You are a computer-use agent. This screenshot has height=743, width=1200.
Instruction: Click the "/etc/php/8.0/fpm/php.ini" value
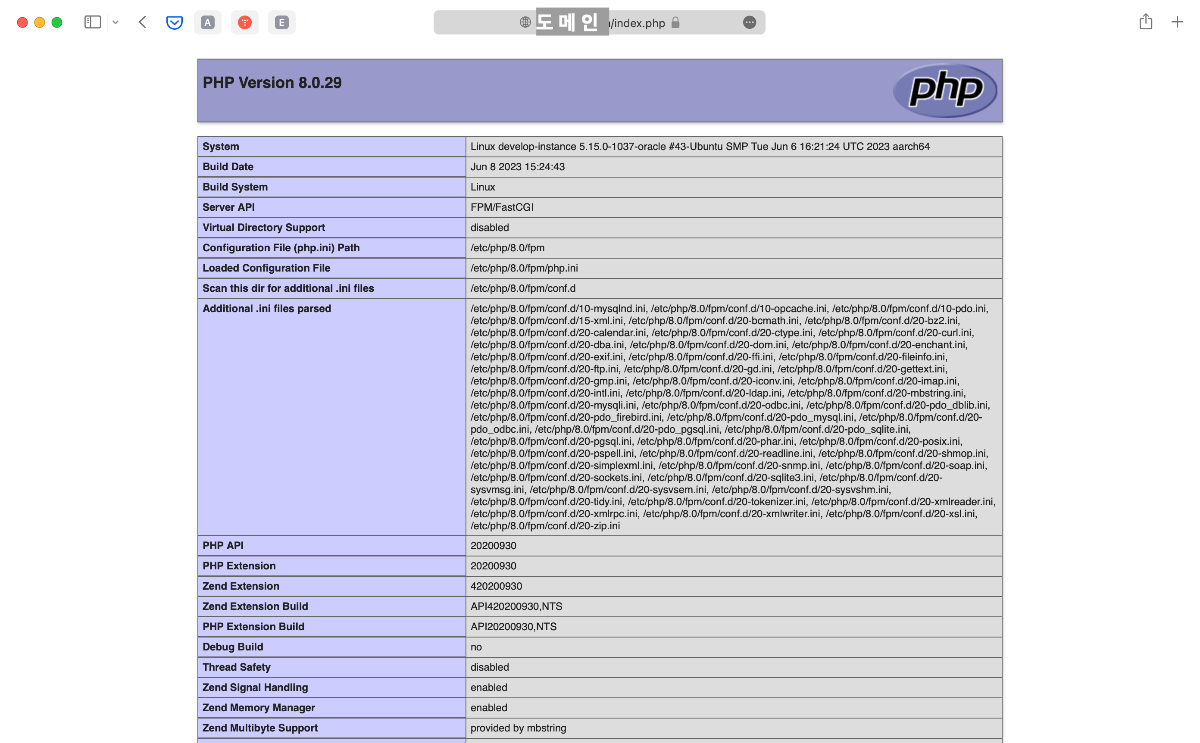pos(524,268)
